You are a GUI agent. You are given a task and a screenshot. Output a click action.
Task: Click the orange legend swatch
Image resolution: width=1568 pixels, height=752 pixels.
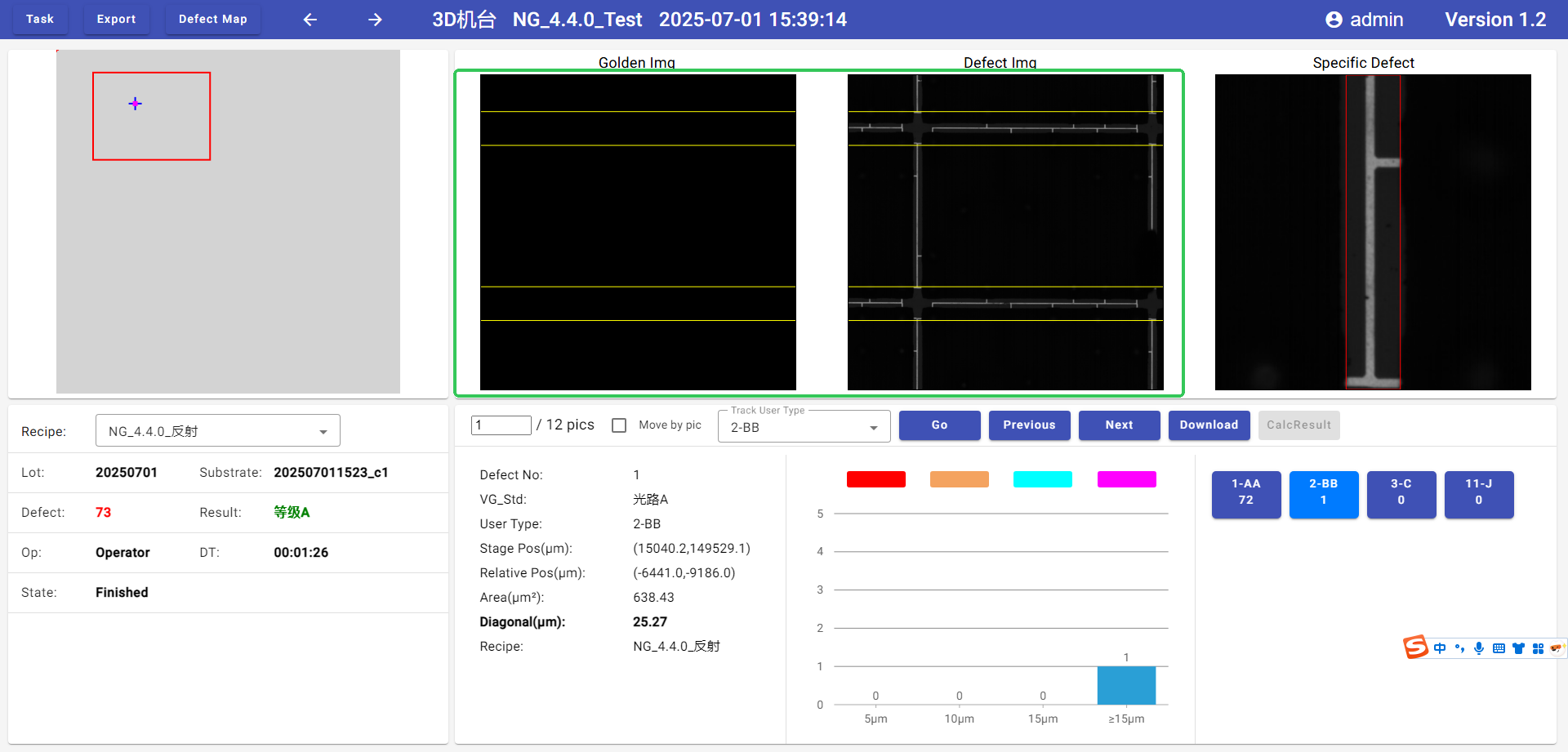960,479
